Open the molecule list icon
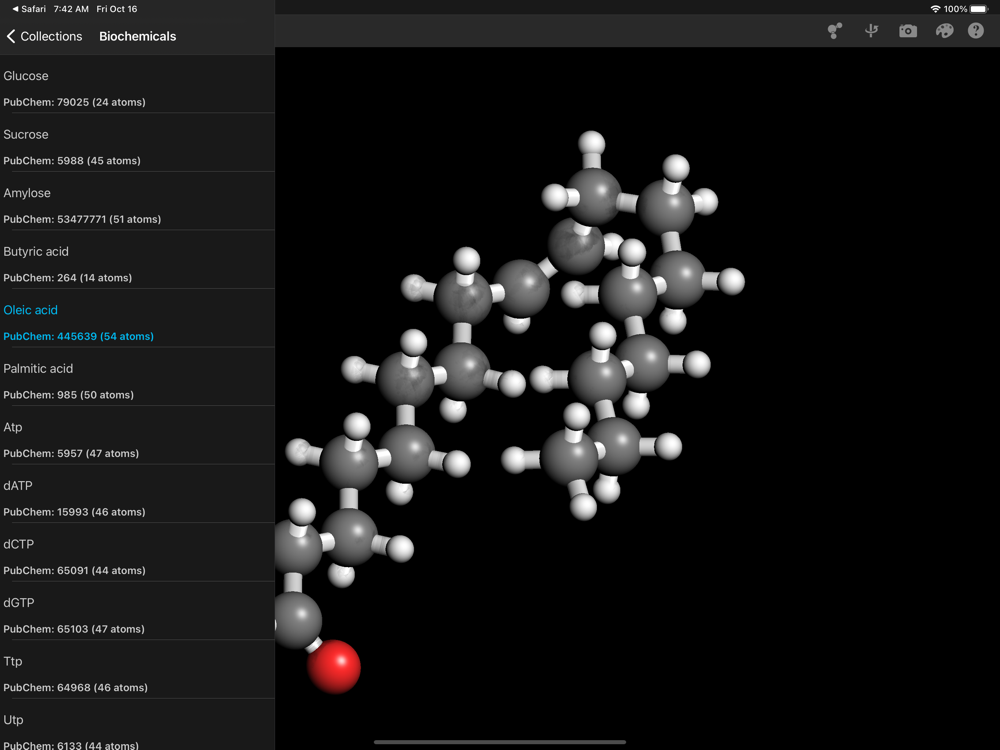 point(834,31)
